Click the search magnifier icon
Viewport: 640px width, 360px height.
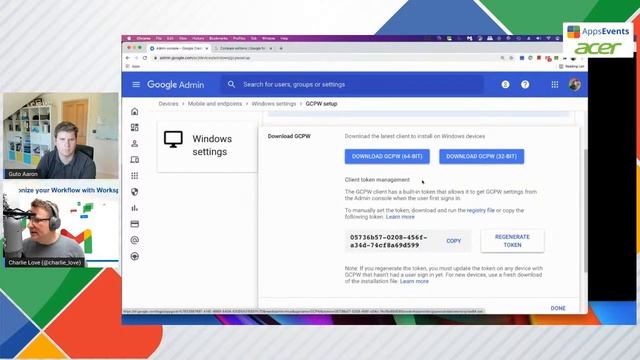(x=231, y=84)
